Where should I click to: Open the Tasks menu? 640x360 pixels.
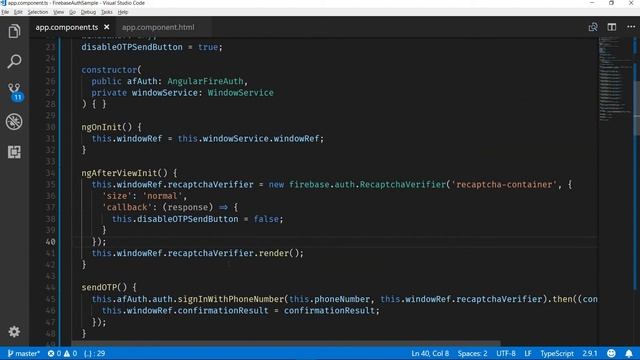point(107,12)
